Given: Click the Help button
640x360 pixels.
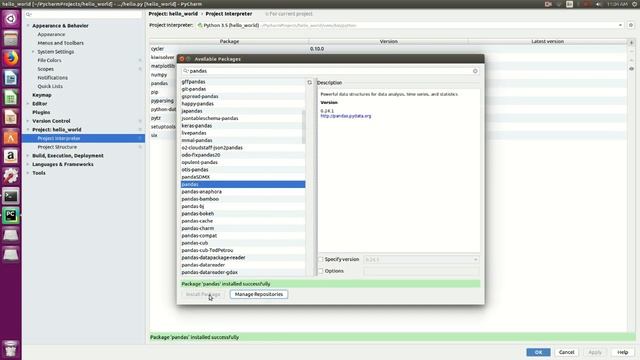Looking at the screenshot, I should tap(622, 352).
